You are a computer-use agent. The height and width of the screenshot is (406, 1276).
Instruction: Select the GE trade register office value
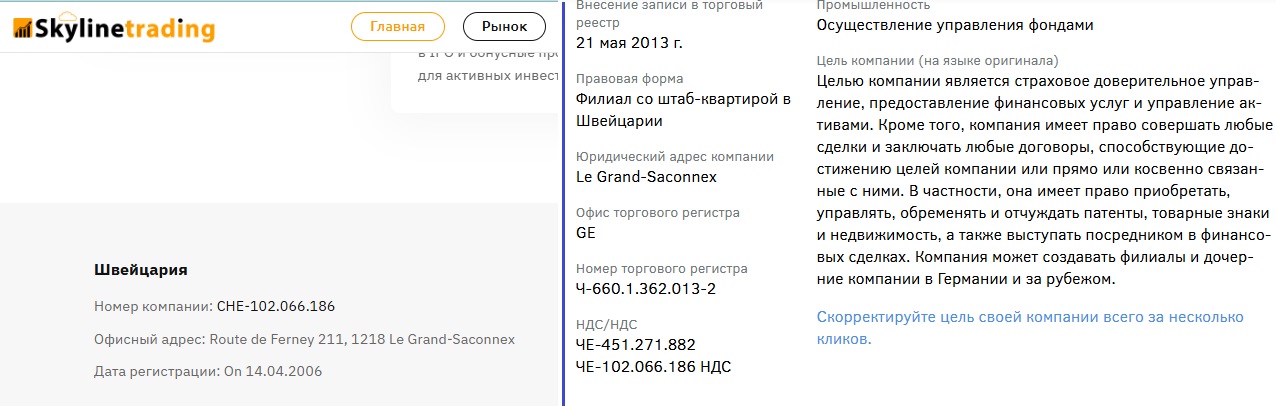(587, 233)
